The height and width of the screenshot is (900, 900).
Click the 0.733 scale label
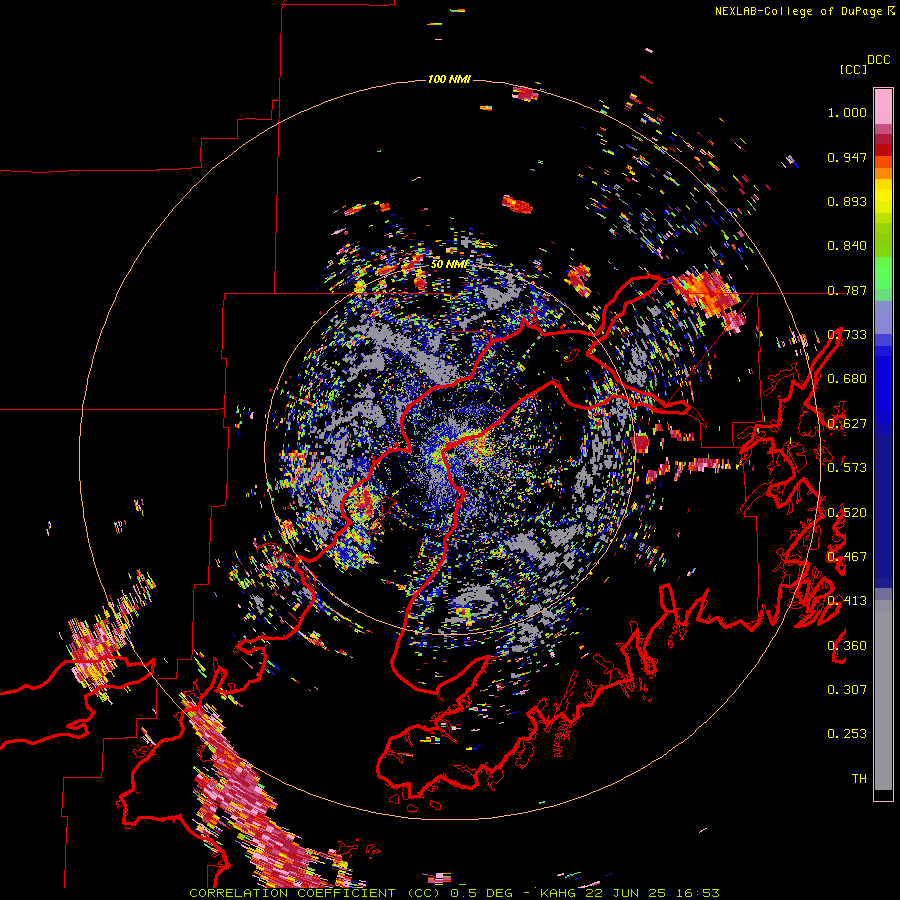(x=847, y=335)
